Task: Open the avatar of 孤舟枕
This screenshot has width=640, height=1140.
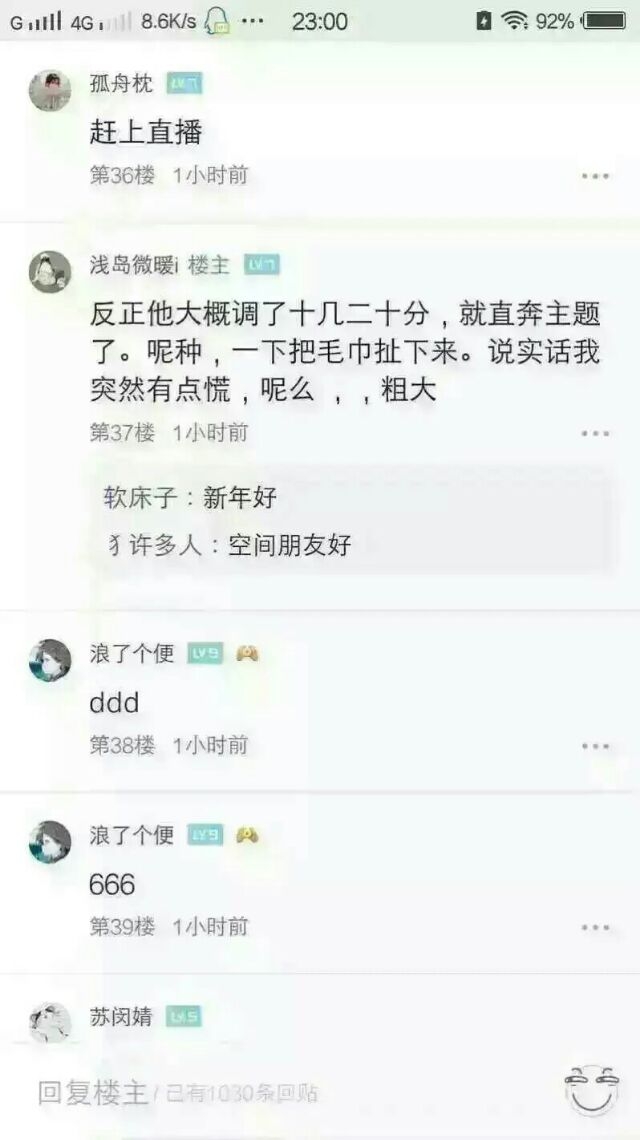Action: pos(50,91)
